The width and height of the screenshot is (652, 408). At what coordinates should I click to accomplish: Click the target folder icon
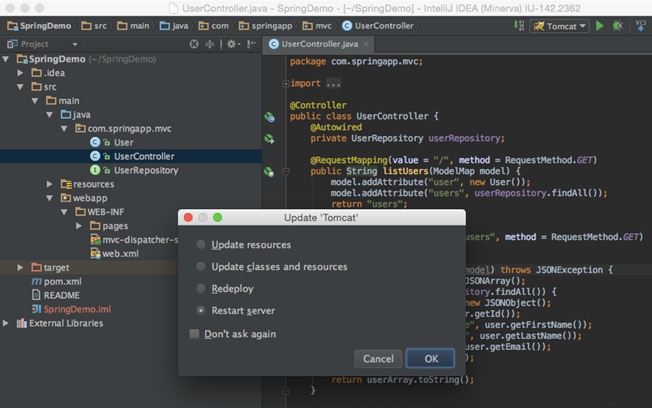click(x=37, y=267)
